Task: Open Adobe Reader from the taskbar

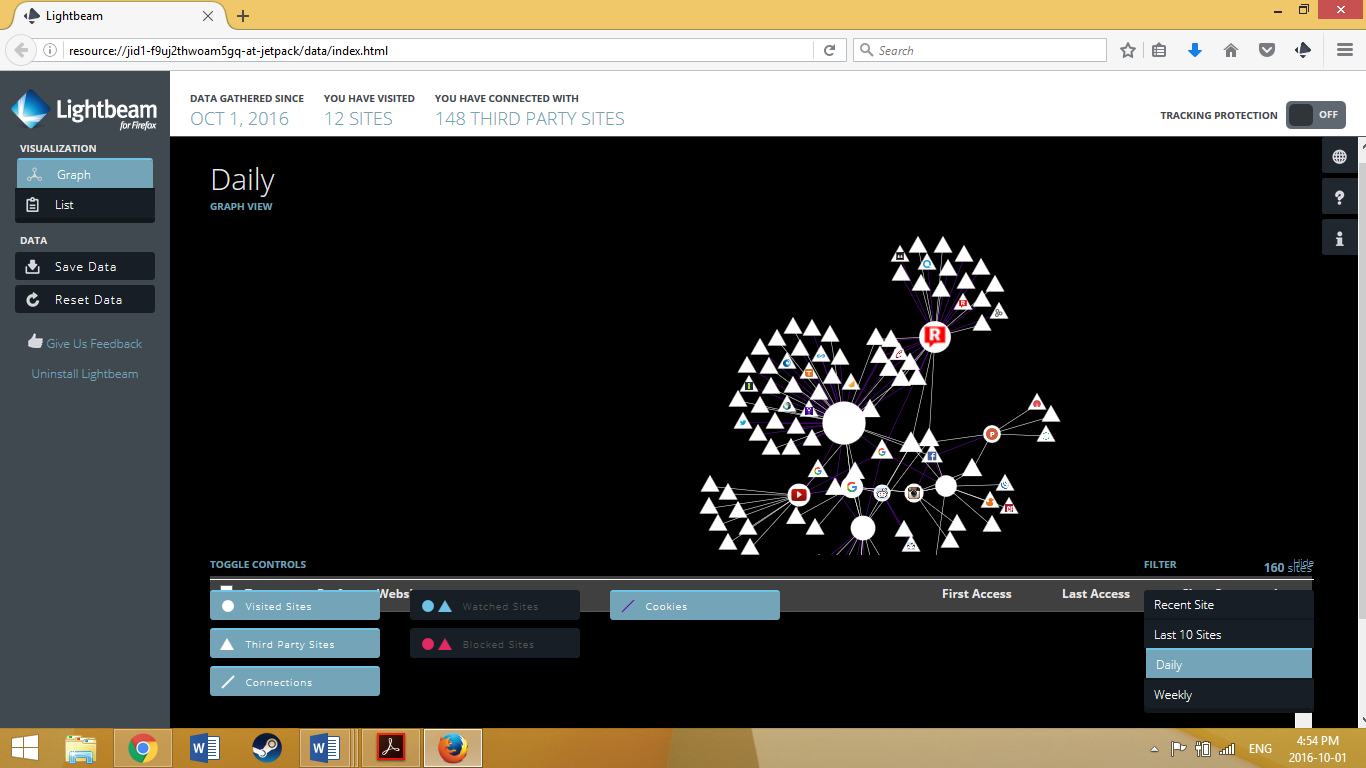Action: [390, 748]
